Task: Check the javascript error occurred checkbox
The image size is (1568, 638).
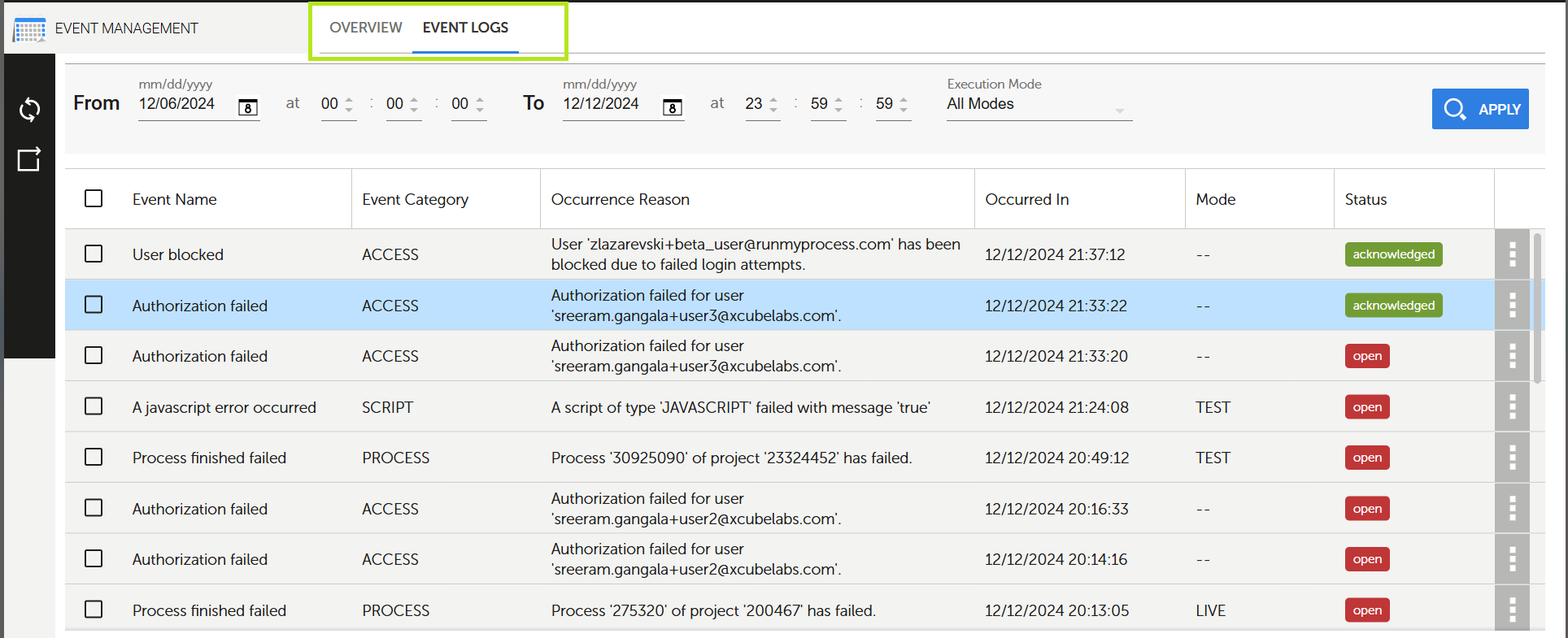Action: tap(94, 406)
